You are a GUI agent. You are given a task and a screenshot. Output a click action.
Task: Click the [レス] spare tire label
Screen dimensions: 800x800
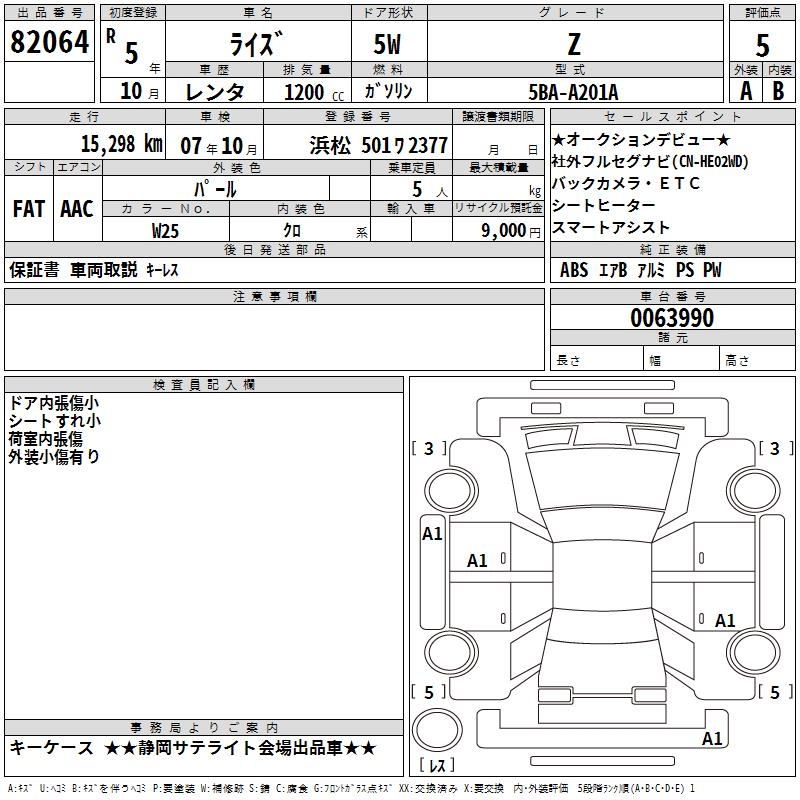pos(437,765)
